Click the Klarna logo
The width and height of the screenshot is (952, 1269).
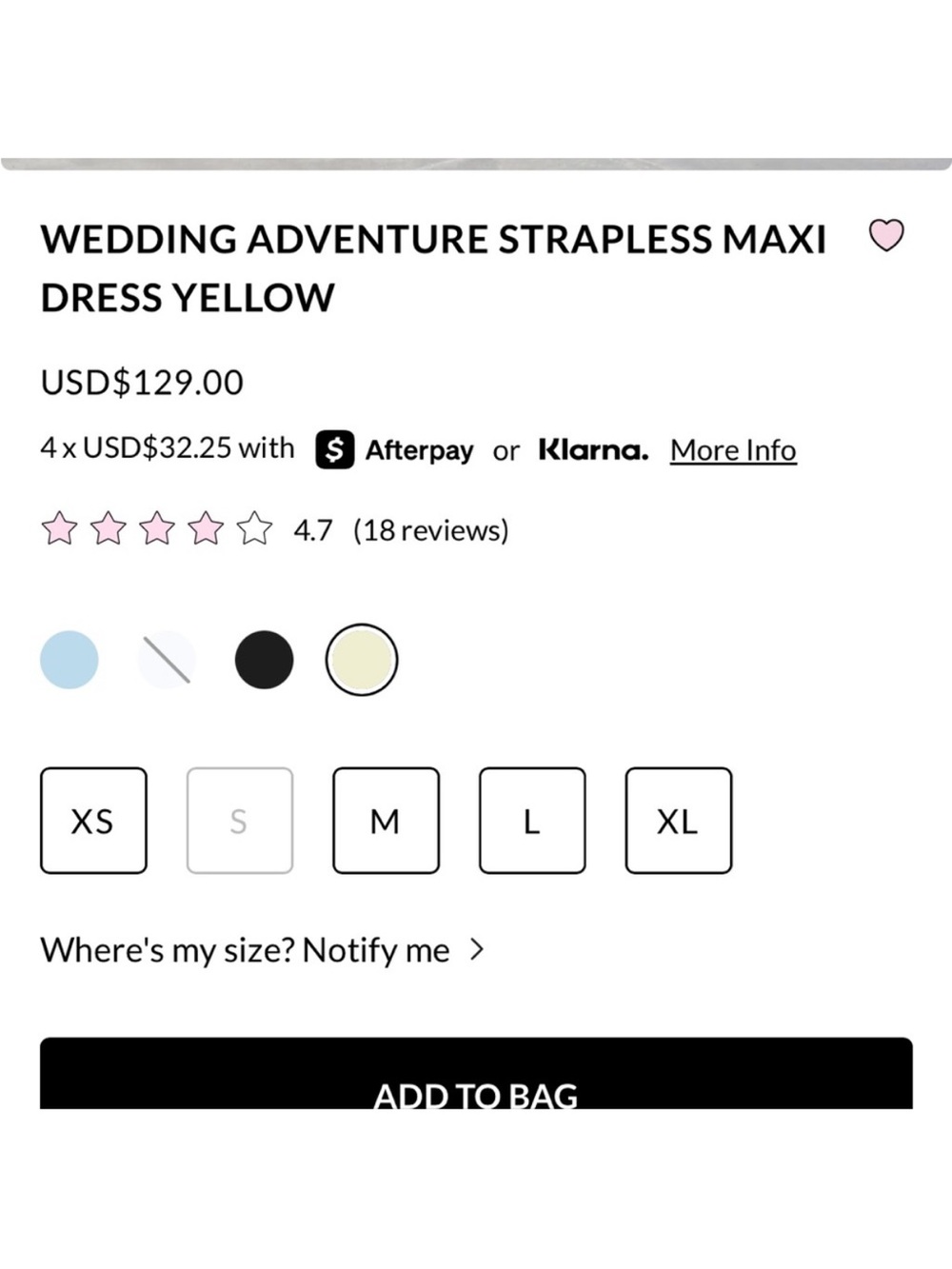593,449
